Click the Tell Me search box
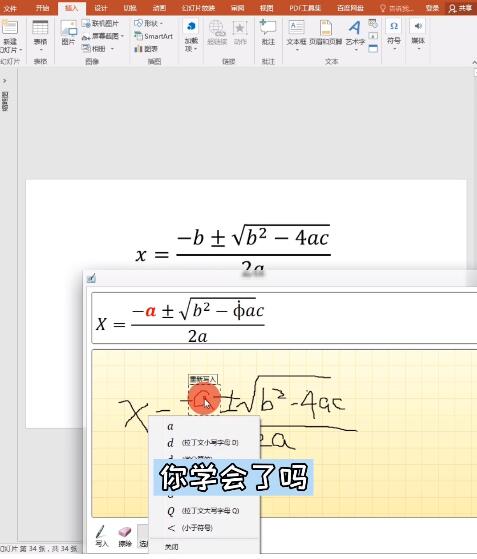The width and height of the screenshot is (477, 559). point(397,9)
